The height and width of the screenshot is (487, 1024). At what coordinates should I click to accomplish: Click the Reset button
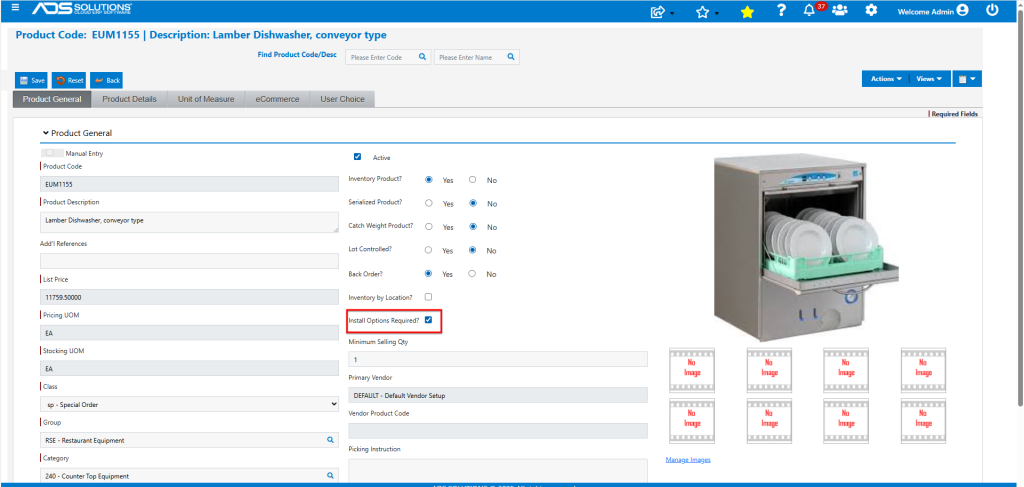point(69,80)
